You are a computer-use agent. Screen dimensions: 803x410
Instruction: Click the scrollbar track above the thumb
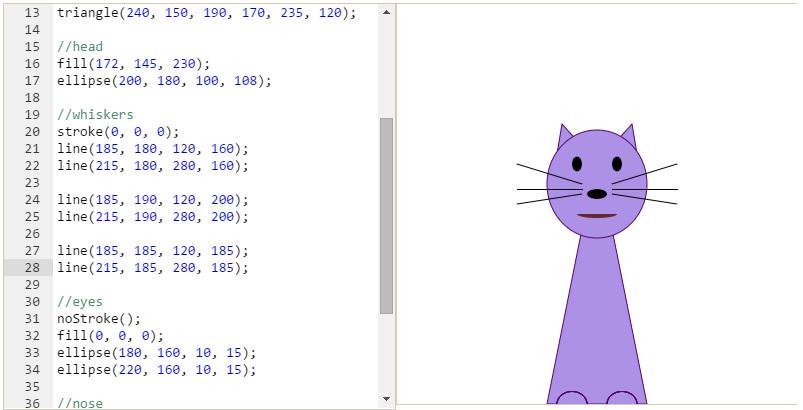(x=386, y=60)
